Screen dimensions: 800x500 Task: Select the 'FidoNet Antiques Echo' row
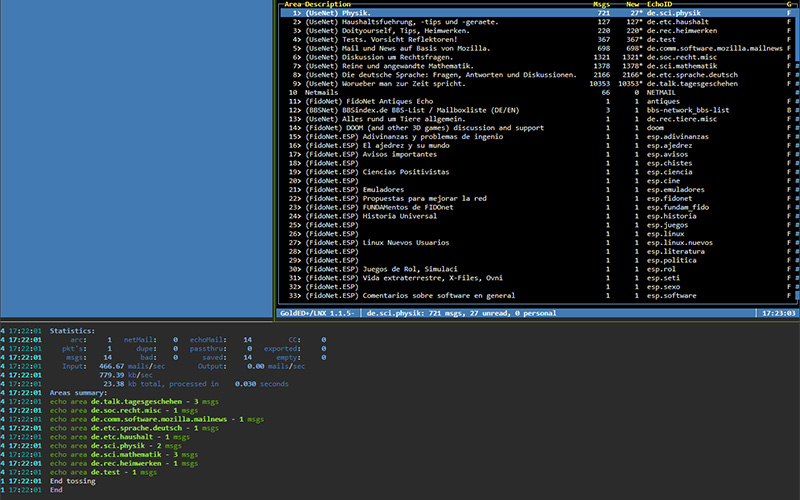(538, 101)
